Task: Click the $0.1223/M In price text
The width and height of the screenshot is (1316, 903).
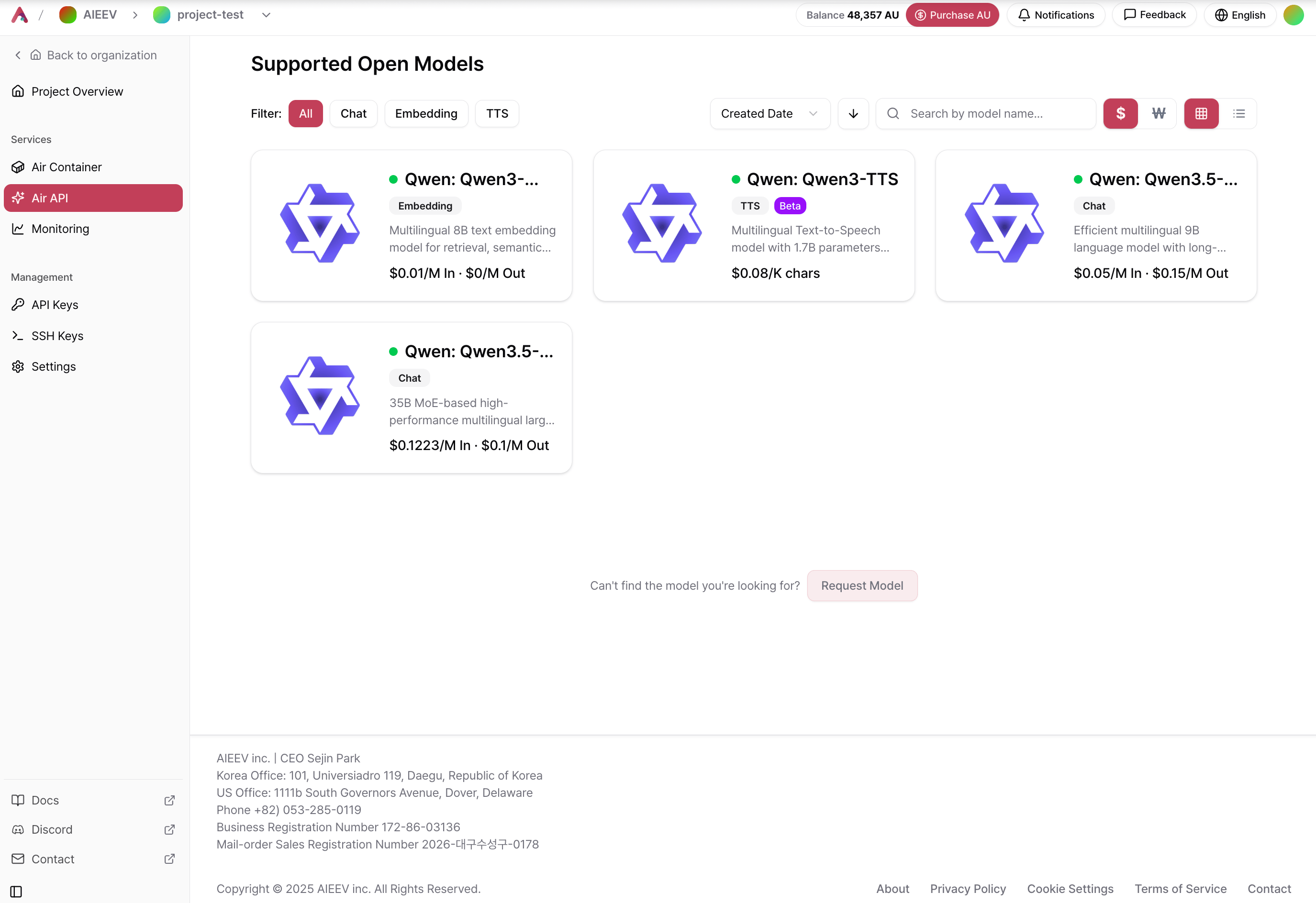Action: pos(430,445)
